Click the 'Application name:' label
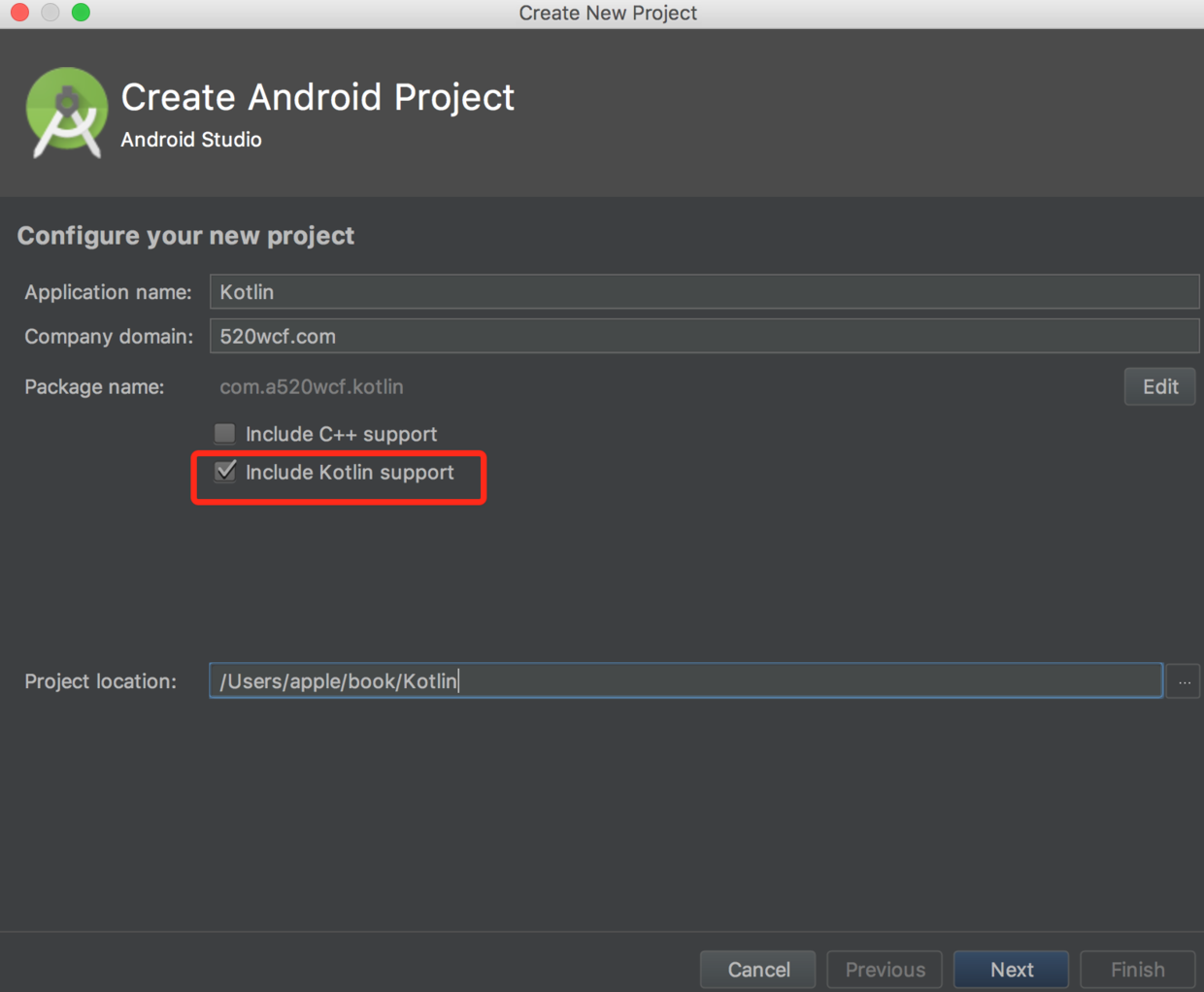 (x=108, y=292)
